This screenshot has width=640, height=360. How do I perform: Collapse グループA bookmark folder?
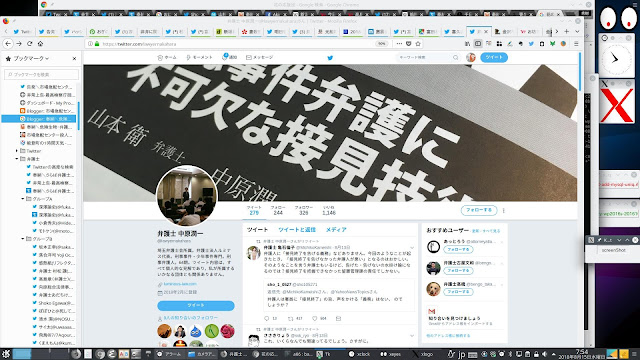coord(22,199)
